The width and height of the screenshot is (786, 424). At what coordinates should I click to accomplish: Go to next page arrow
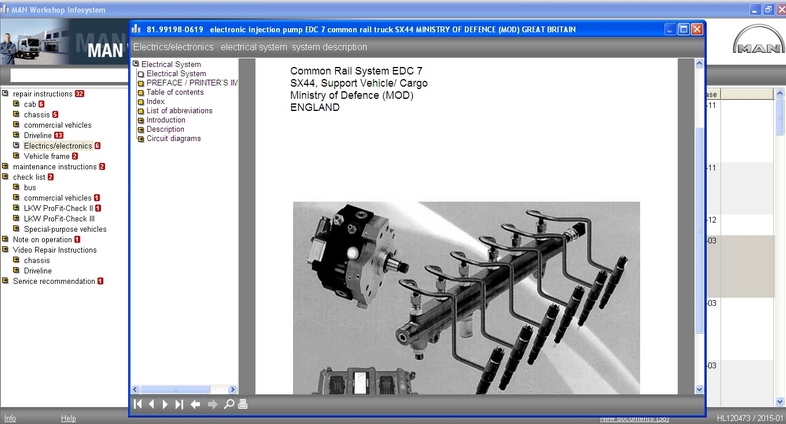pyautogui.click(x=165, y=404)
